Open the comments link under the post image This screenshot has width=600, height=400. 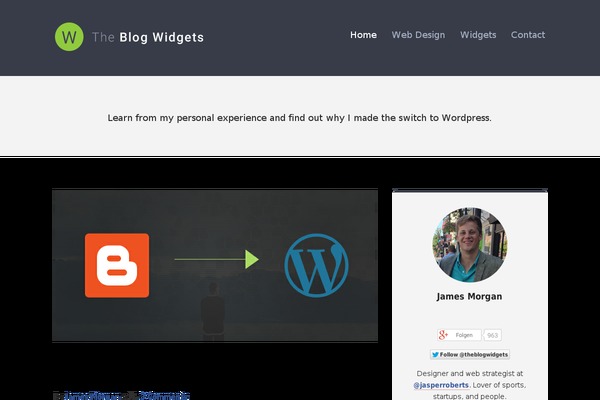[164, 395]
